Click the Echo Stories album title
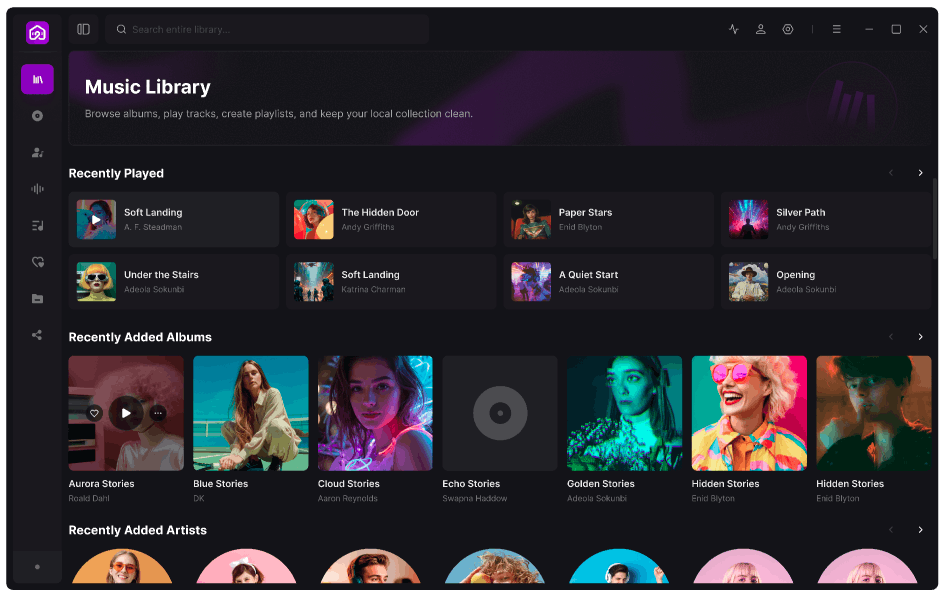This screenshot has height=611, width=950. coord(471,484)
